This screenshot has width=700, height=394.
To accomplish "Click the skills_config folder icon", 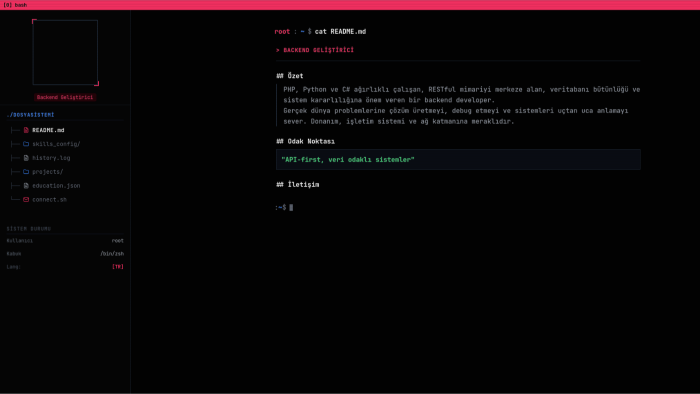I will [26, 144].
